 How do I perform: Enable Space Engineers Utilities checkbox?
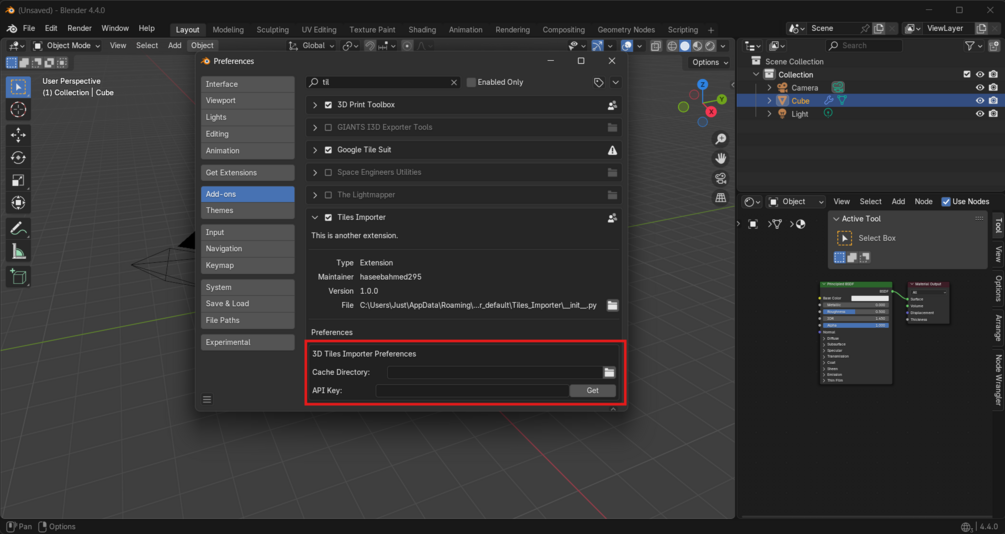[x=328, y=172]
